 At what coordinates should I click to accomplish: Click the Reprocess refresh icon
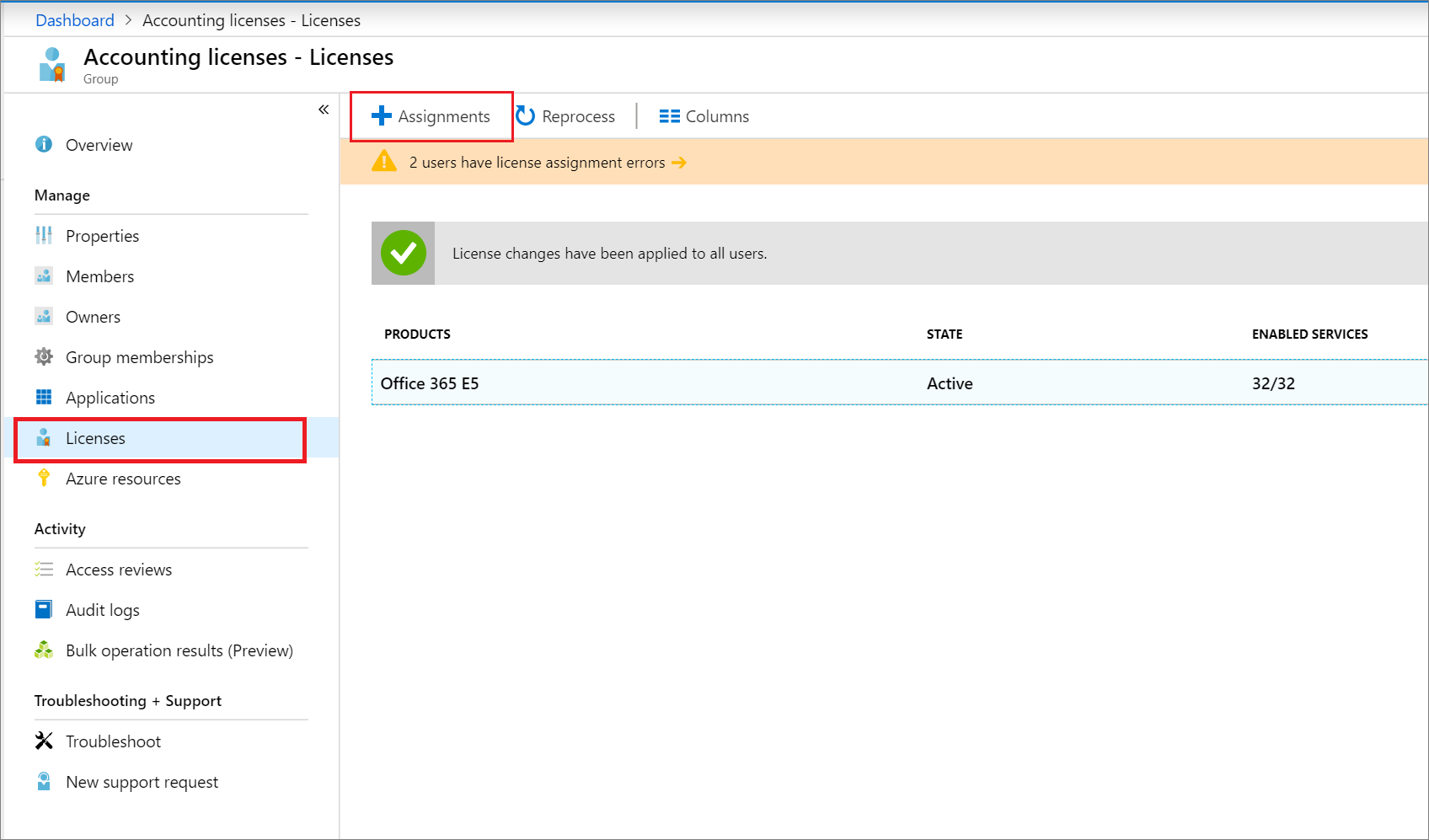pos(526,115)
